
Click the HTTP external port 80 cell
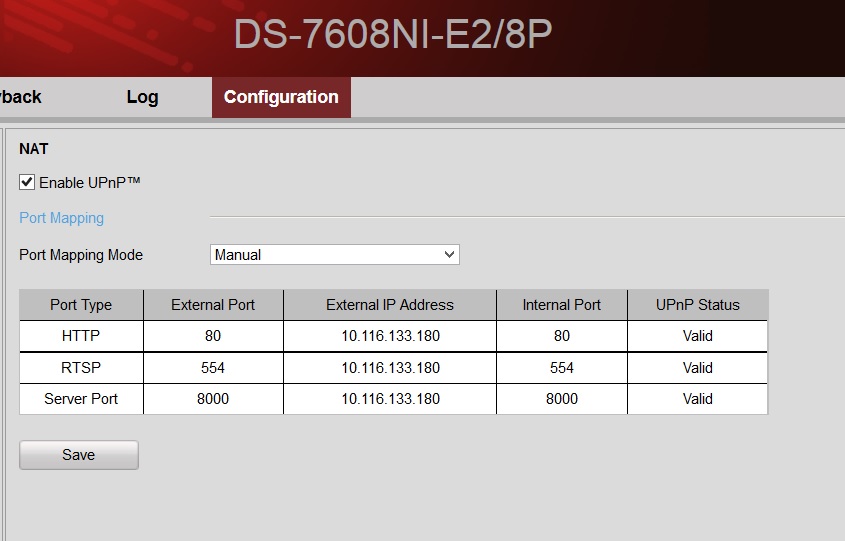click(213, 336)
